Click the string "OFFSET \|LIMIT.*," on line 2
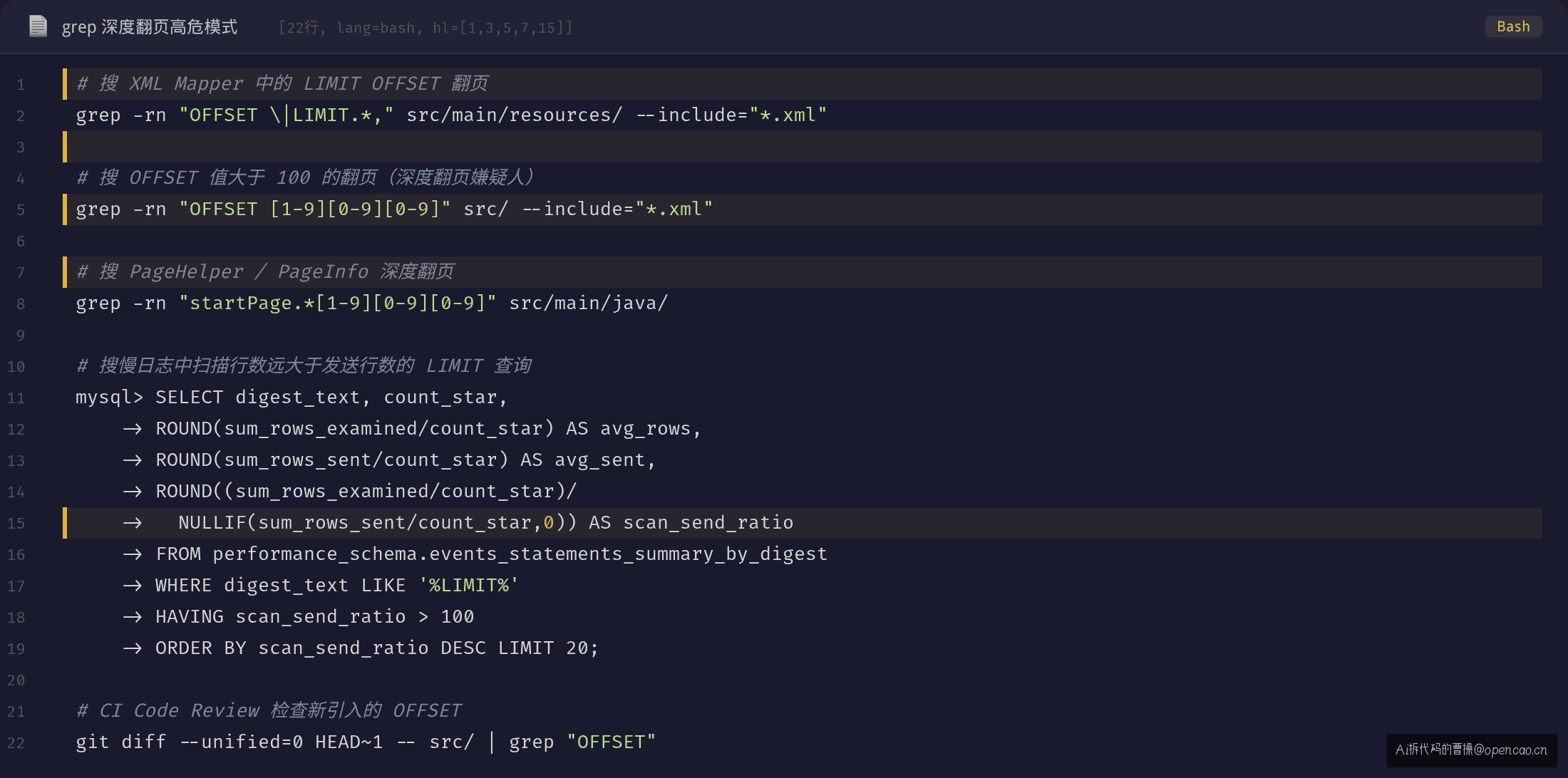This screenshot has height=778, width=1568. coord(287,115)
